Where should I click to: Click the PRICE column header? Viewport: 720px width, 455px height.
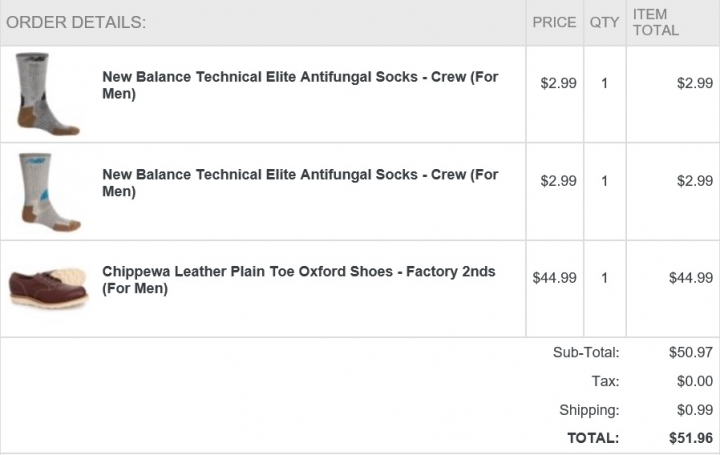tap(554, 22)
